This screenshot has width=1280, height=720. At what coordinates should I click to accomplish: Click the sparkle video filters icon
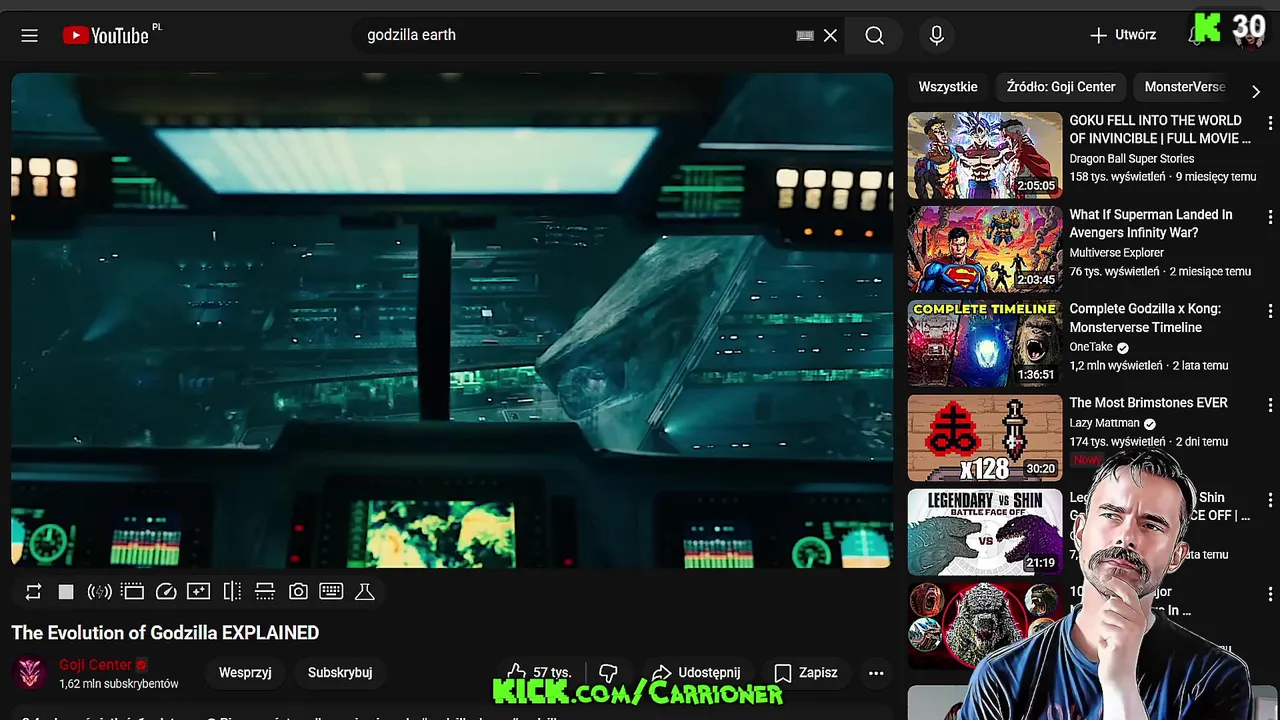pyautogui.click(x=199, y=592)
